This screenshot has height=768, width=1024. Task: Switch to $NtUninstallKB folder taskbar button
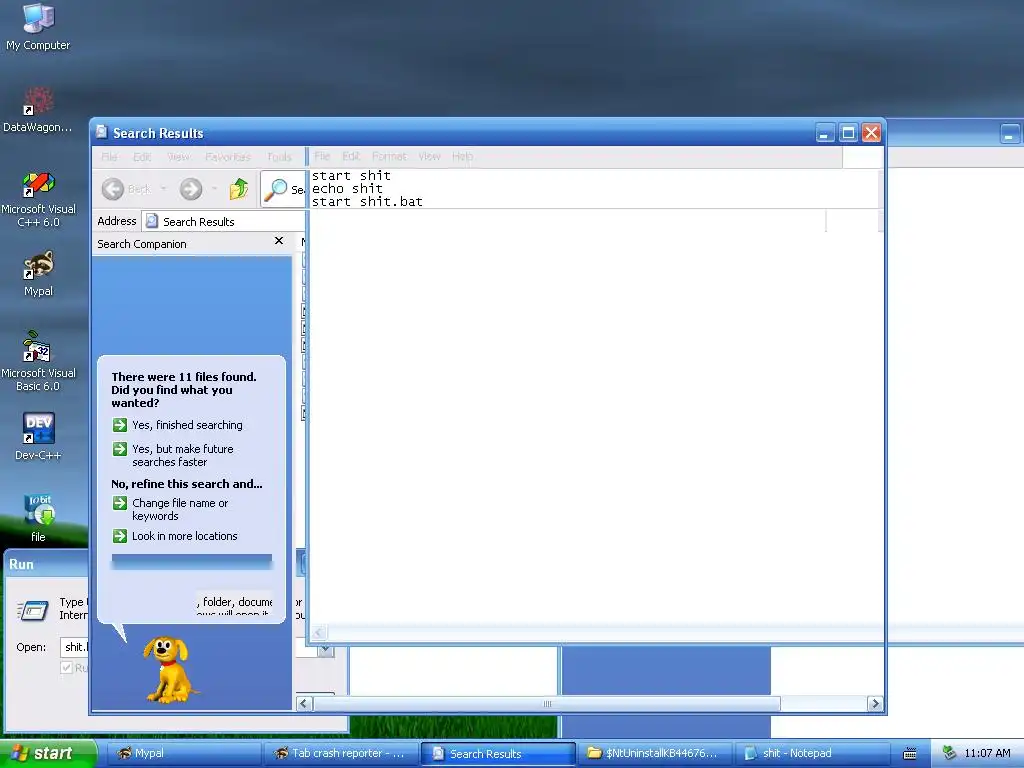click(655, 754)
